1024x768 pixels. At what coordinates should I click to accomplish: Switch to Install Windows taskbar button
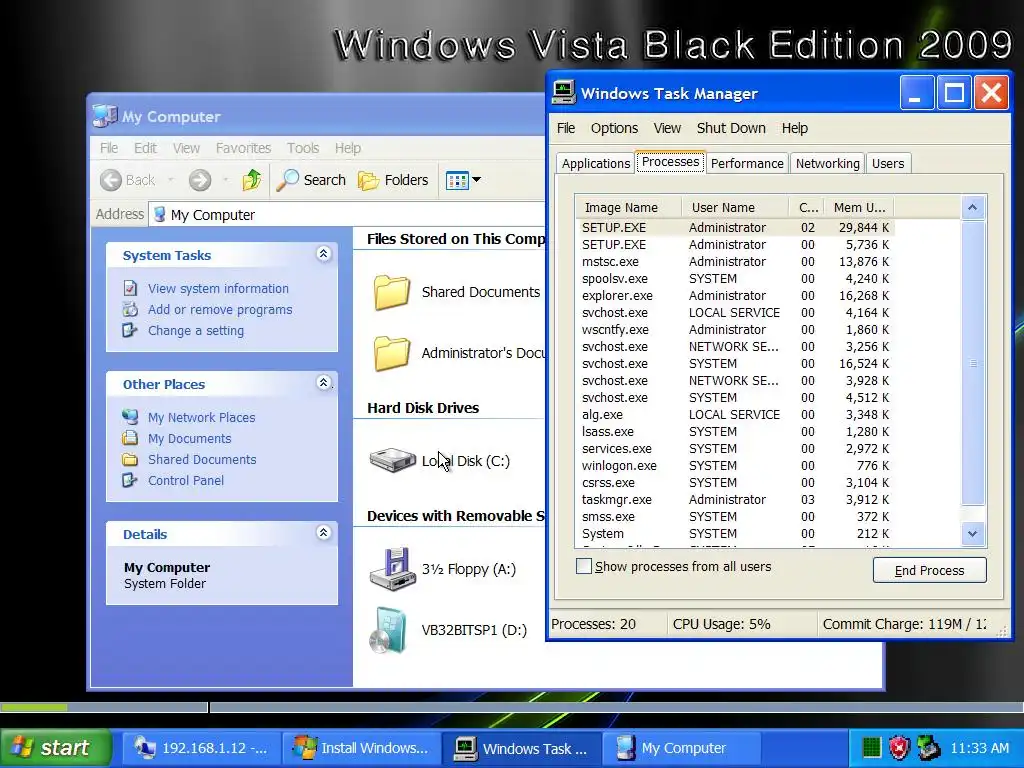coord(361,748)
